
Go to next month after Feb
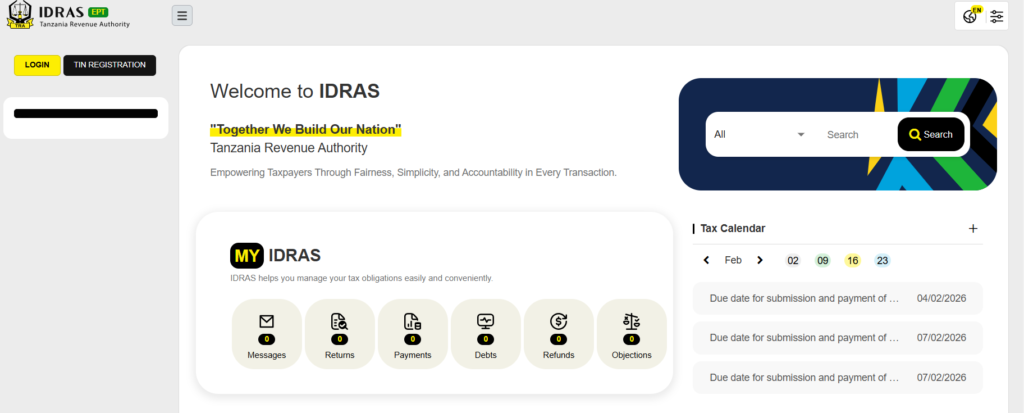(x=760, y=260)
